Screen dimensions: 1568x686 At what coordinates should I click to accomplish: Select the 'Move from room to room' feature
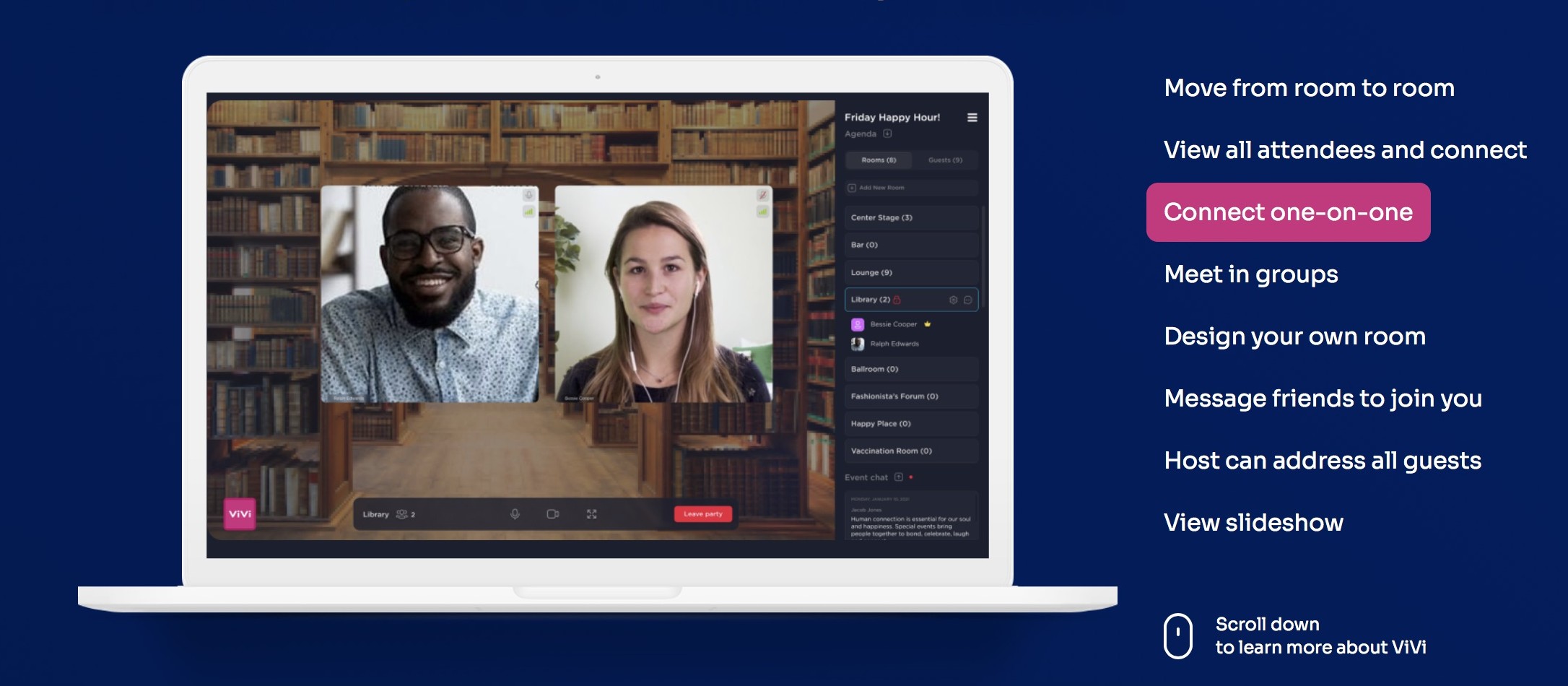[1310, 88]
